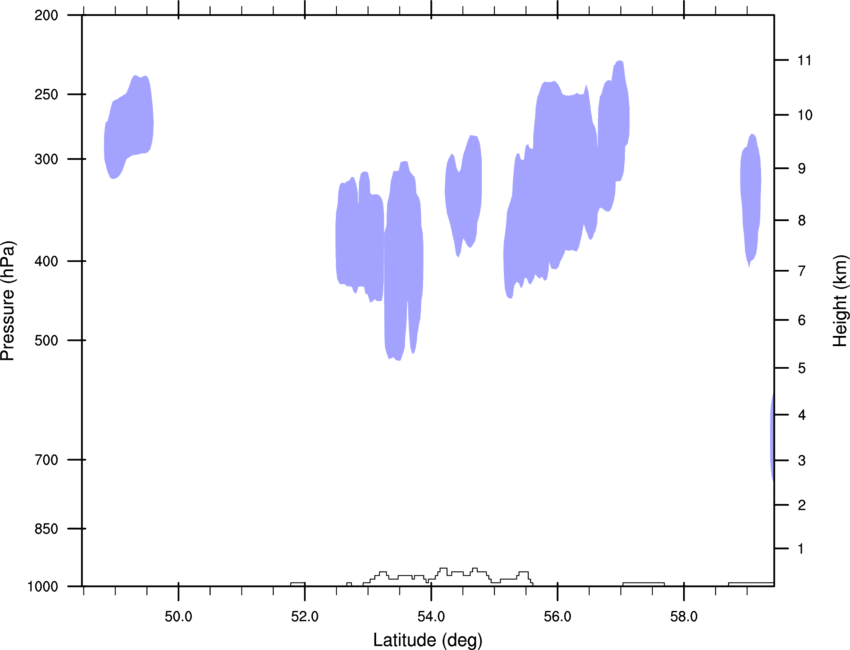
Task: Click the 'Height (km)' axis title
Action: (840, 300)
